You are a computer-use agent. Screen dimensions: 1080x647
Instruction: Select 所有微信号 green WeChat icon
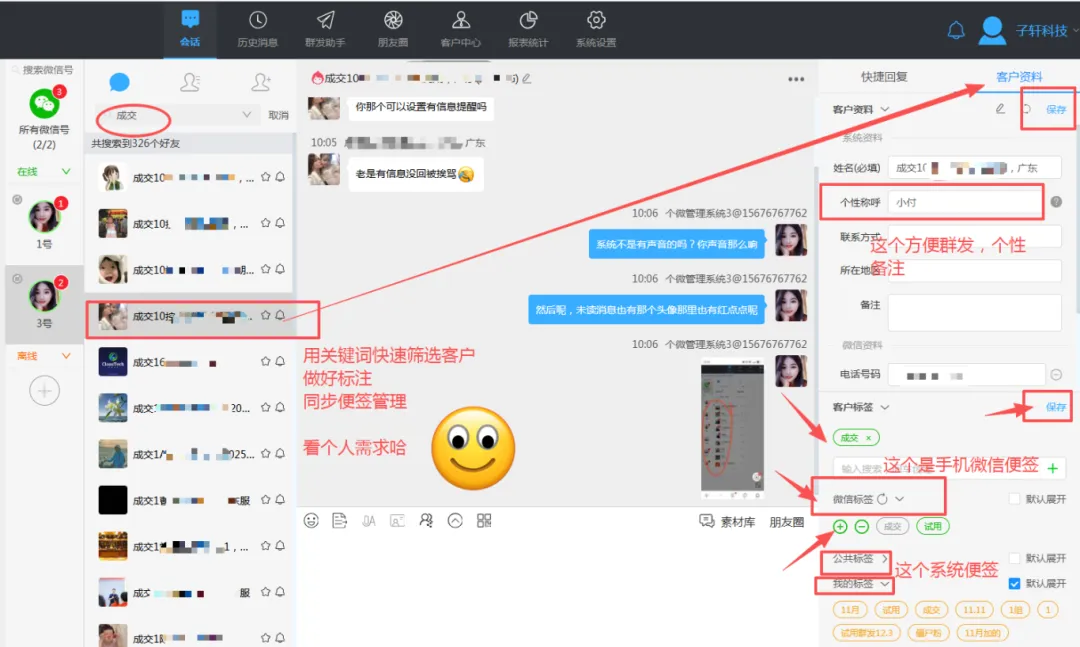point(44,104)
